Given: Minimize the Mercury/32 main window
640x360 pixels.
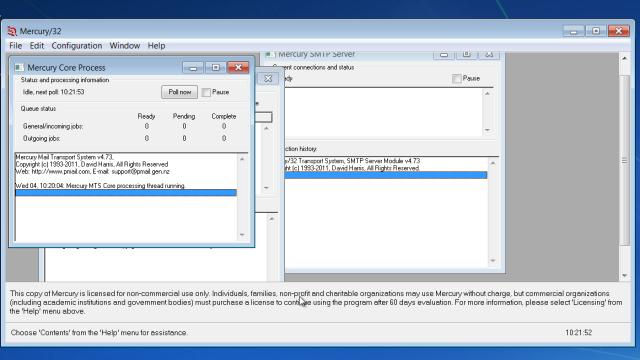Looking at the screenshot, I should click(x=573, y=31).
